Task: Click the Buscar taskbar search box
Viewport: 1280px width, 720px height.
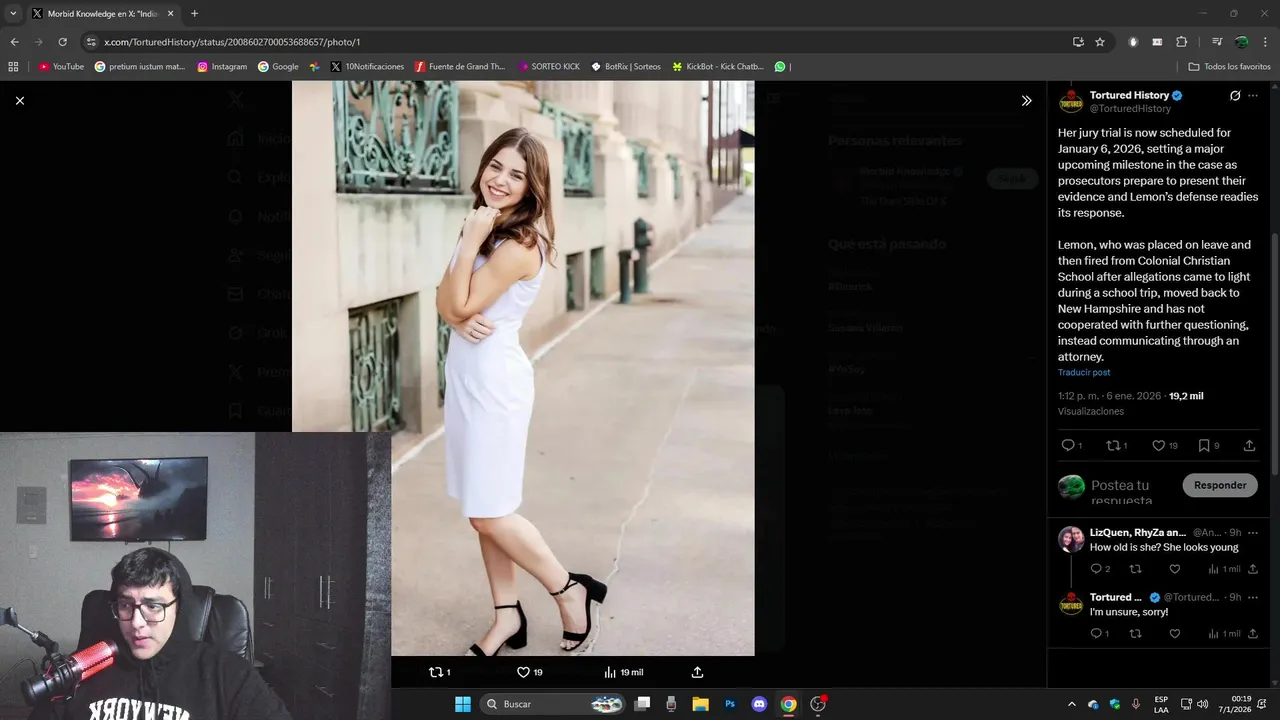Action: 553,704
